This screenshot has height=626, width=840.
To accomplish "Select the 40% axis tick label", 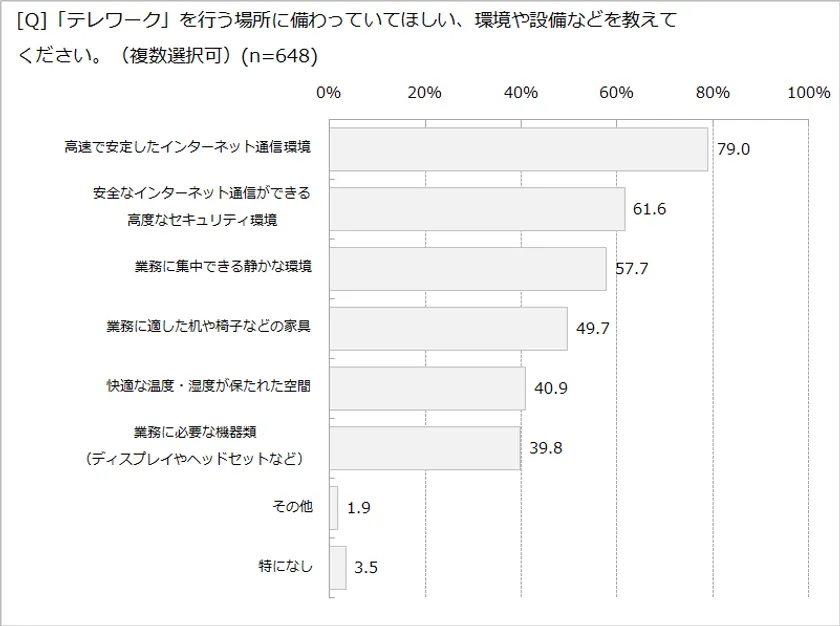I will [521, 93].
